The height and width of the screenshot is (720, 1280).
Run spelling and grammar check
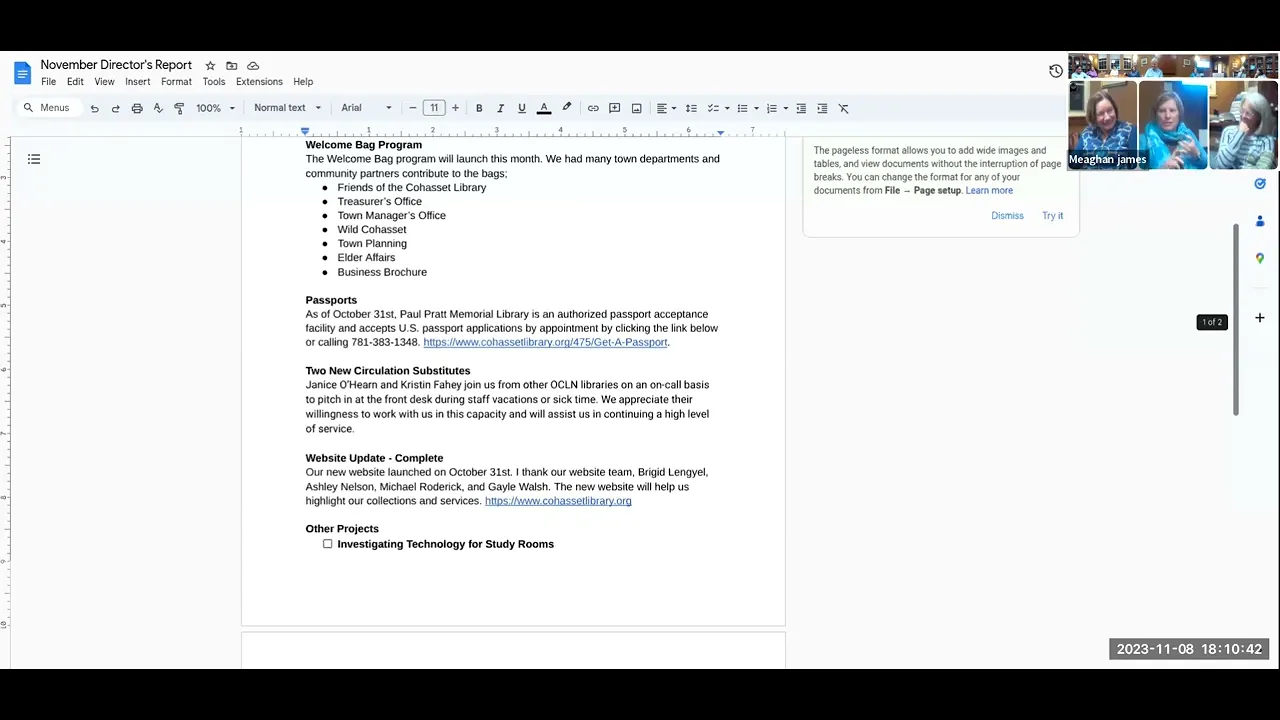tap(158, 108)
